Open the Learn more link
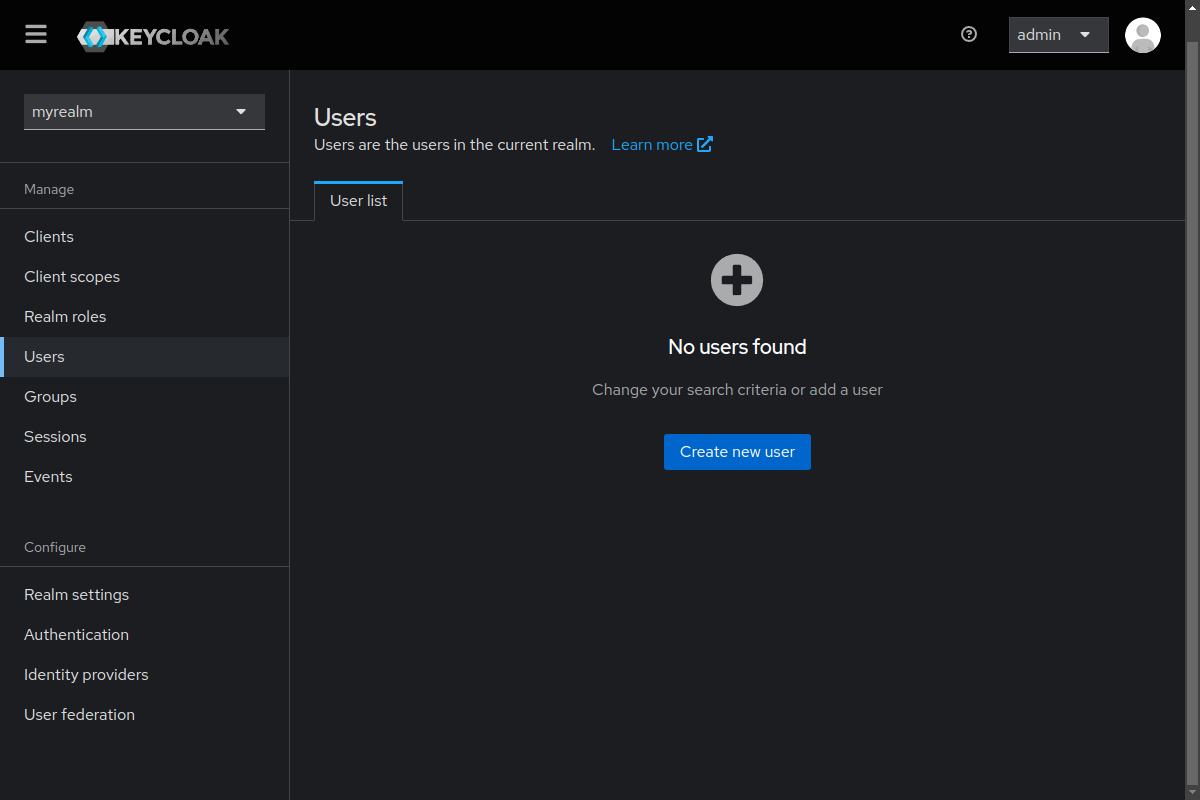 point(651,145)
